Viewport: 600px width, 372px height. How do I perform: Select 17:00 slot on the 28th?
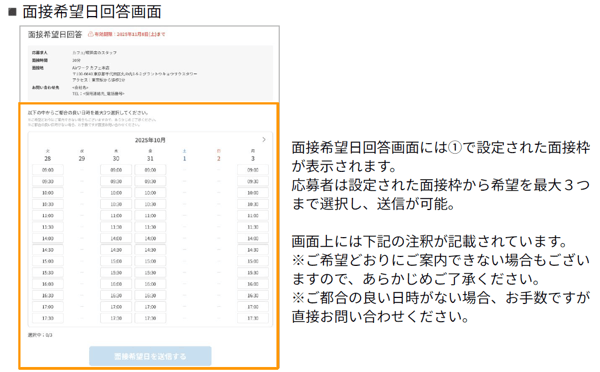[48, 307]
